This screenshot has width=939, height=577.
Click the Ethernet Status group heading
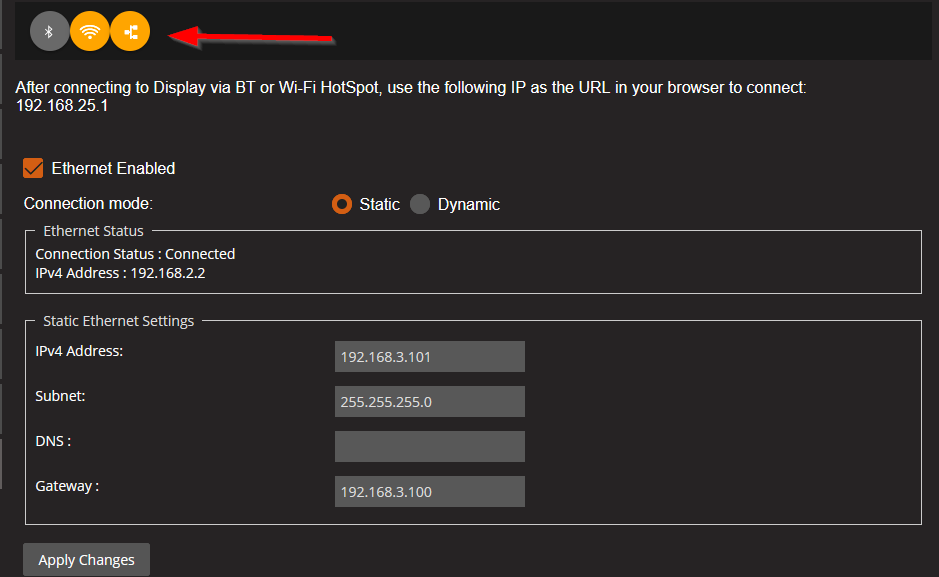(x=93, y=231)
